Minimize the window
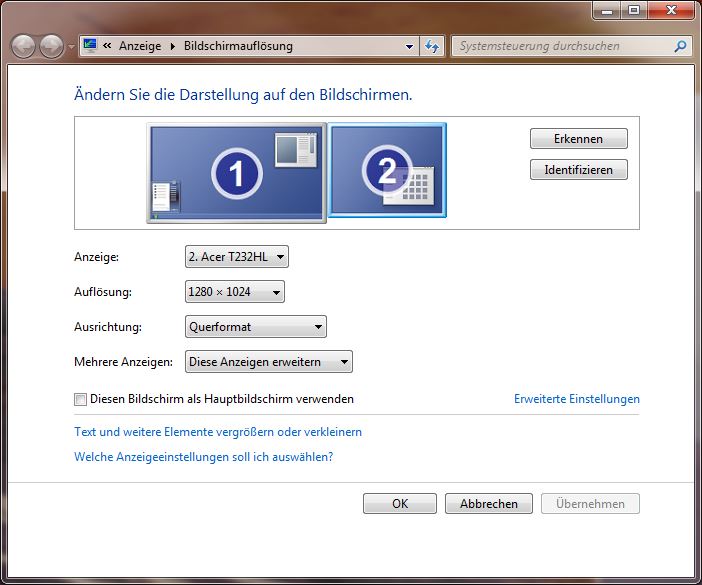This screenshot has width=702, height=585. [607, 10]
